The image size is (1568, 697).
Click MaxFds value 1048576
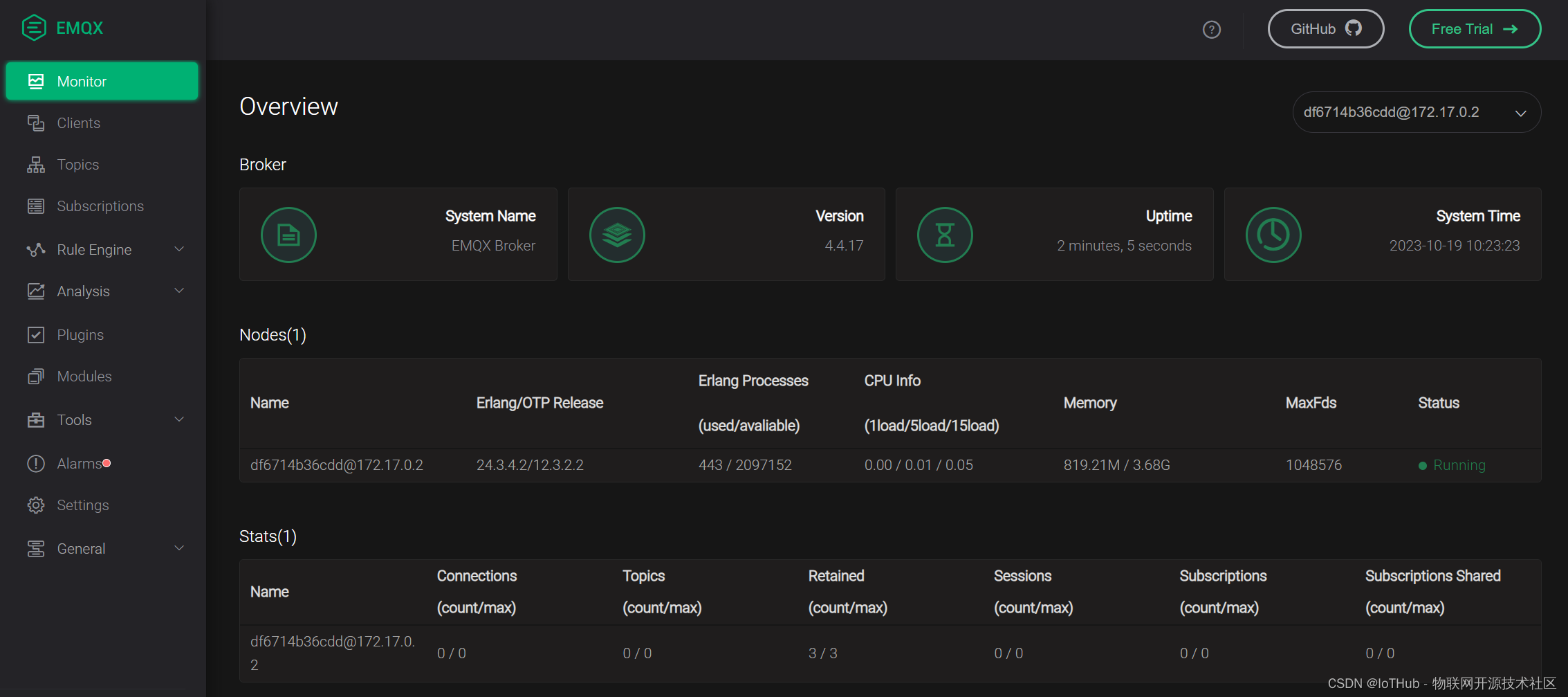1313,465
